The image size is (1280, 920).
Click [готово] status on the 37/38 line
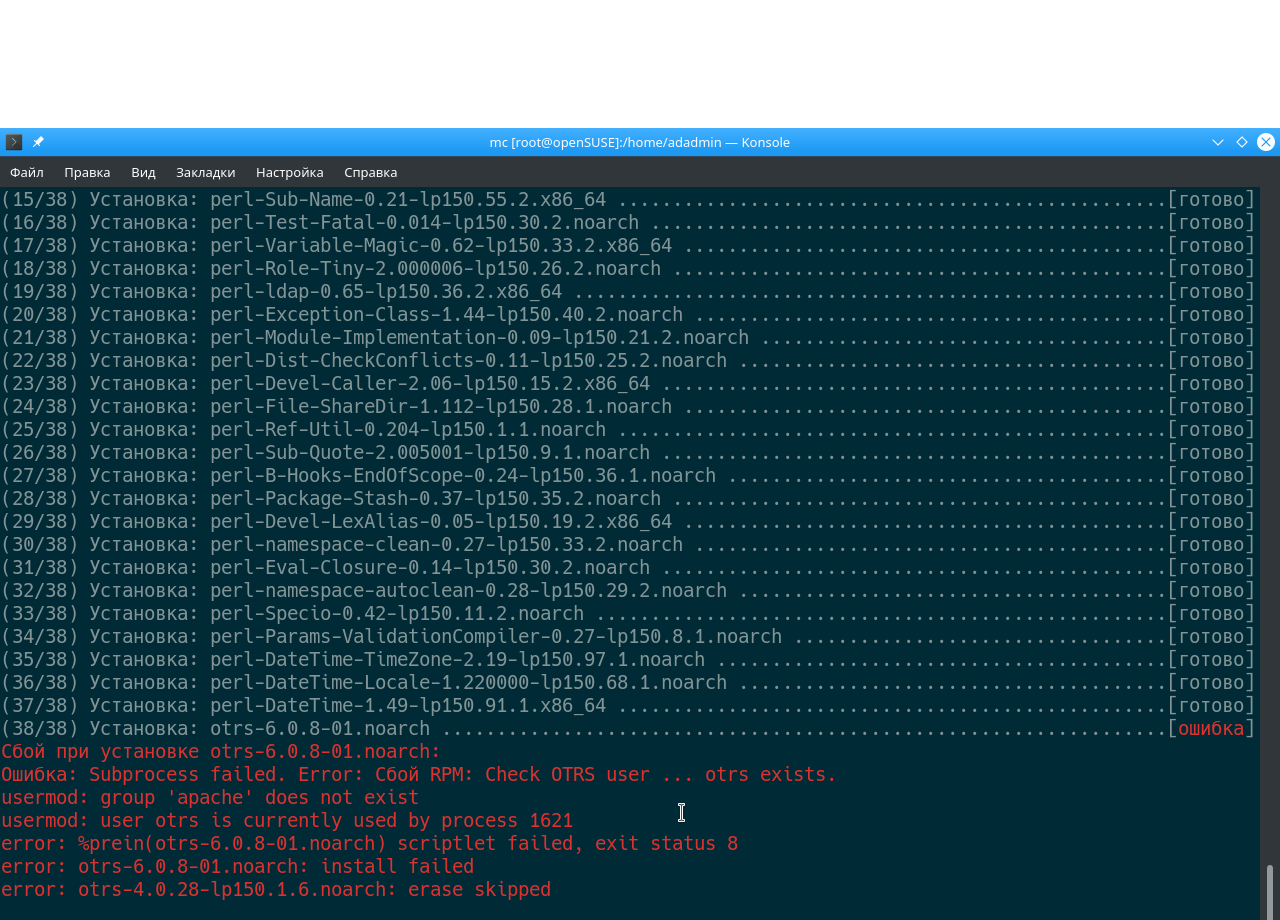click(1211, 705)
